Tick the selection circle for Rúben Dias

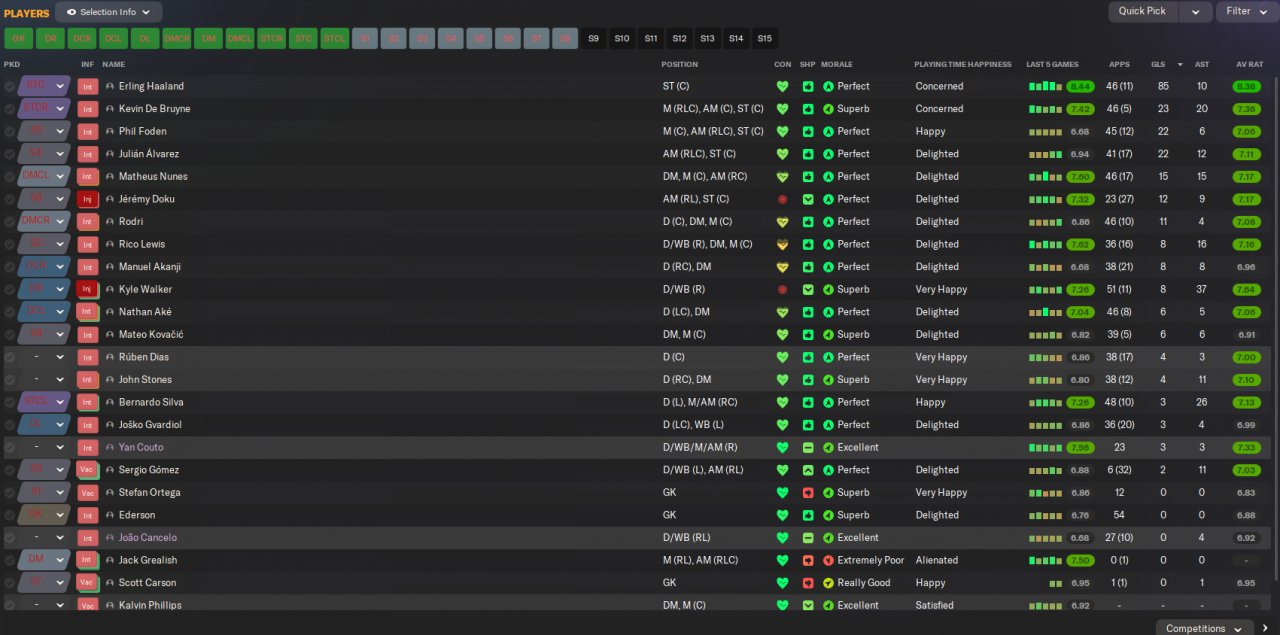click(10, 357)
